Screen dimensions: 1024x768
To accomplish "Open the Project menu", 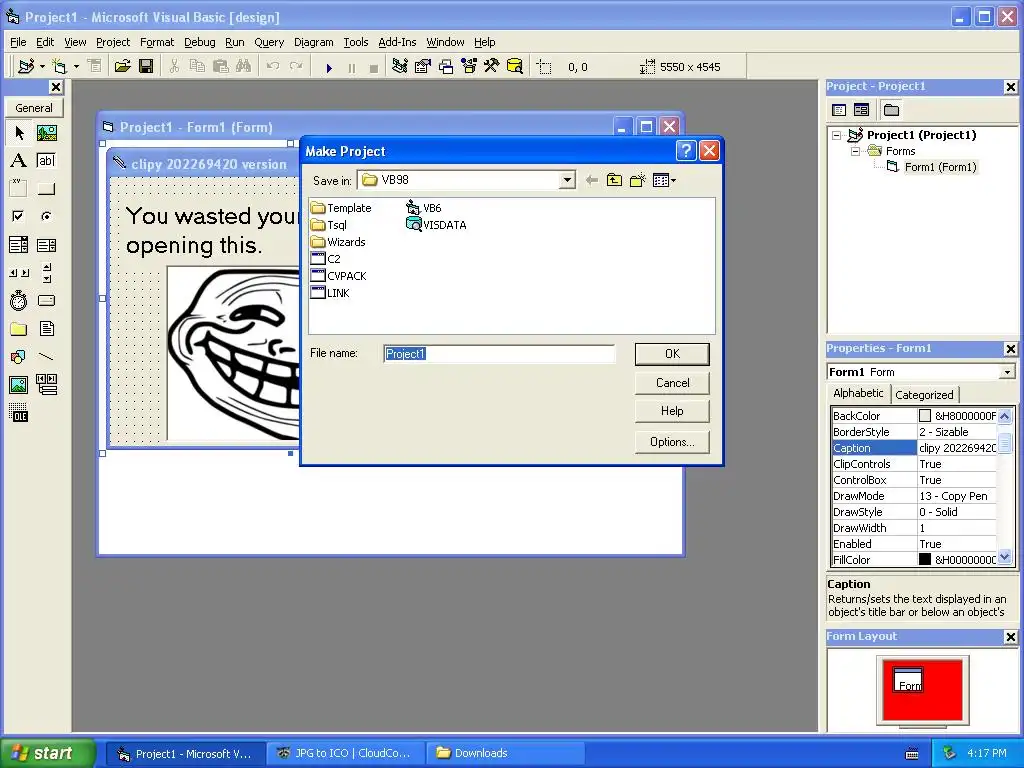I will click(x=113, y=42).
